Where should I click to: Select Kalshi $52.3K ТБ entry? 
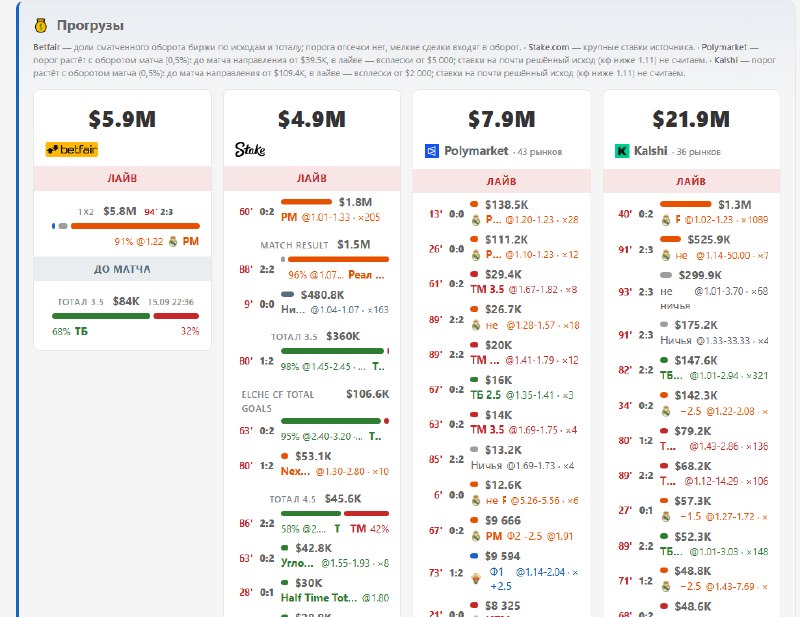pyautogui.click(x=691, y=544)
